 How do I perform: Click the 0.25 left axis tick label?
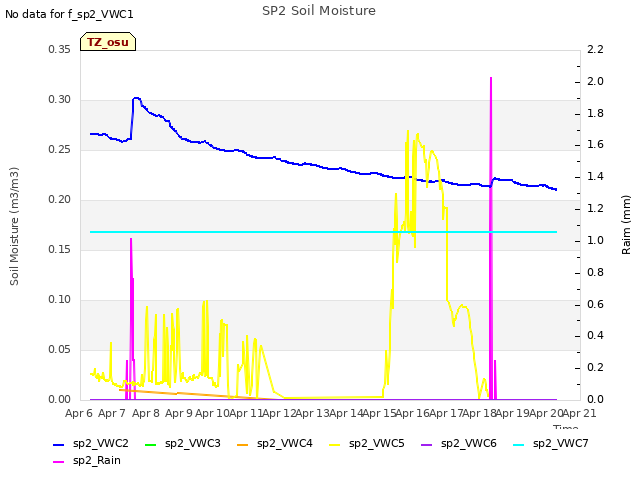60,150
